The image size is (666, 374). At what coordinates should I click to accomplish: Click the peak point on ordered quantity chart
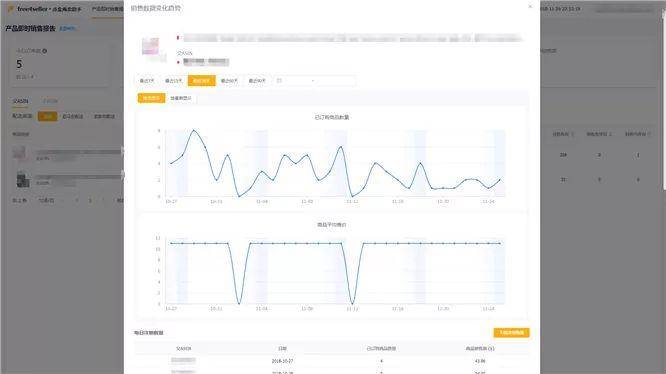(194, 130)
